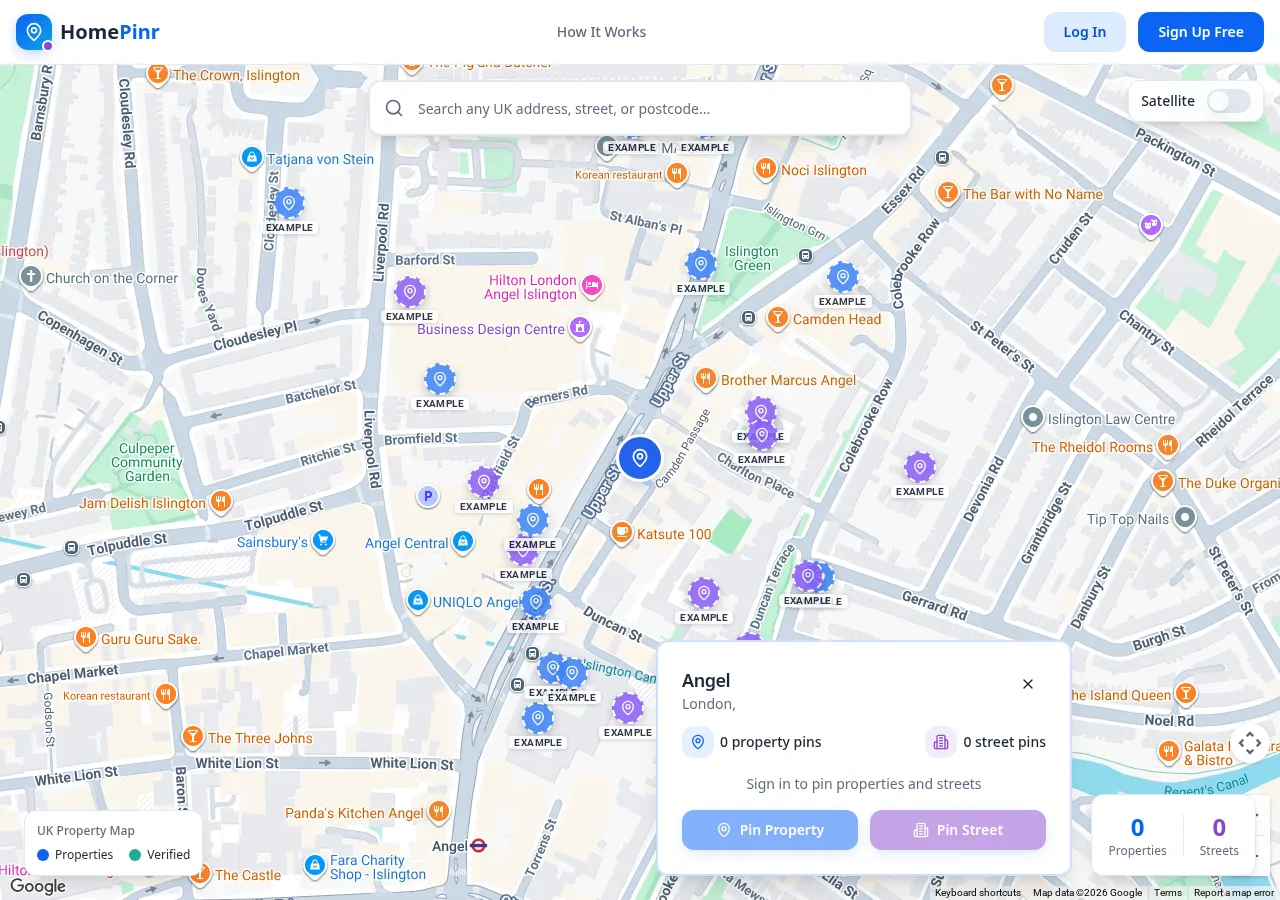Click the property pins icon in Angel card
1280x900 pixels.
[x=698, y=742]
